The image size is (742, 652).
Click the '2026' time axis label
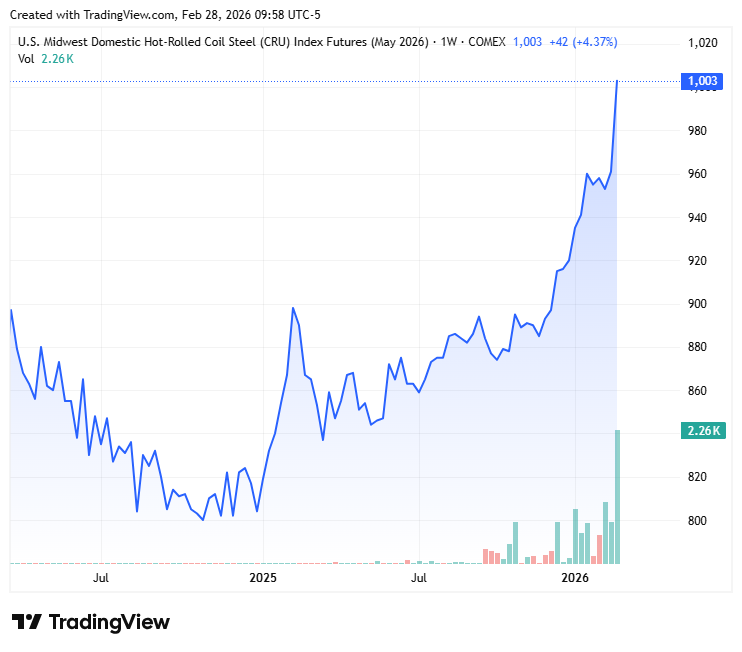[575, 578]
